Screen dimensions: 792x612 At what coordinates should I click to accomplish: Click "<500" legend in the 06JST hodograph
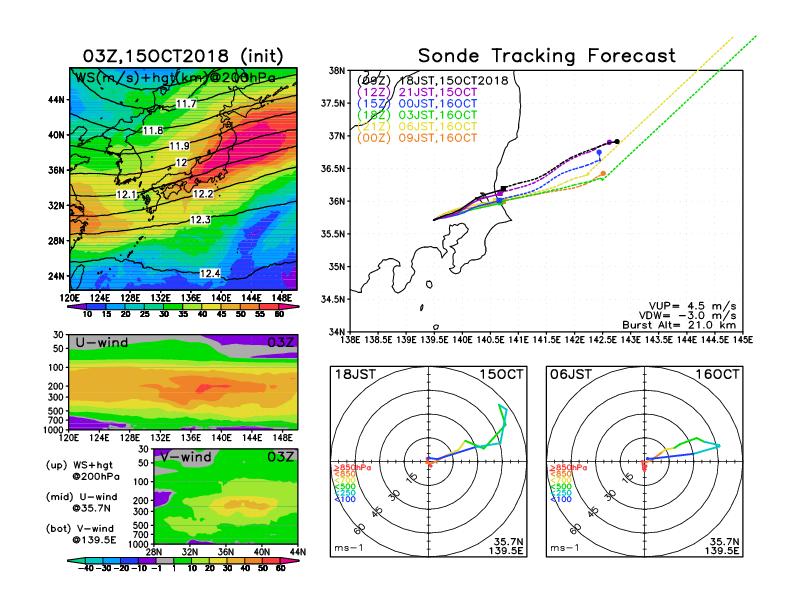coord(561,487)
